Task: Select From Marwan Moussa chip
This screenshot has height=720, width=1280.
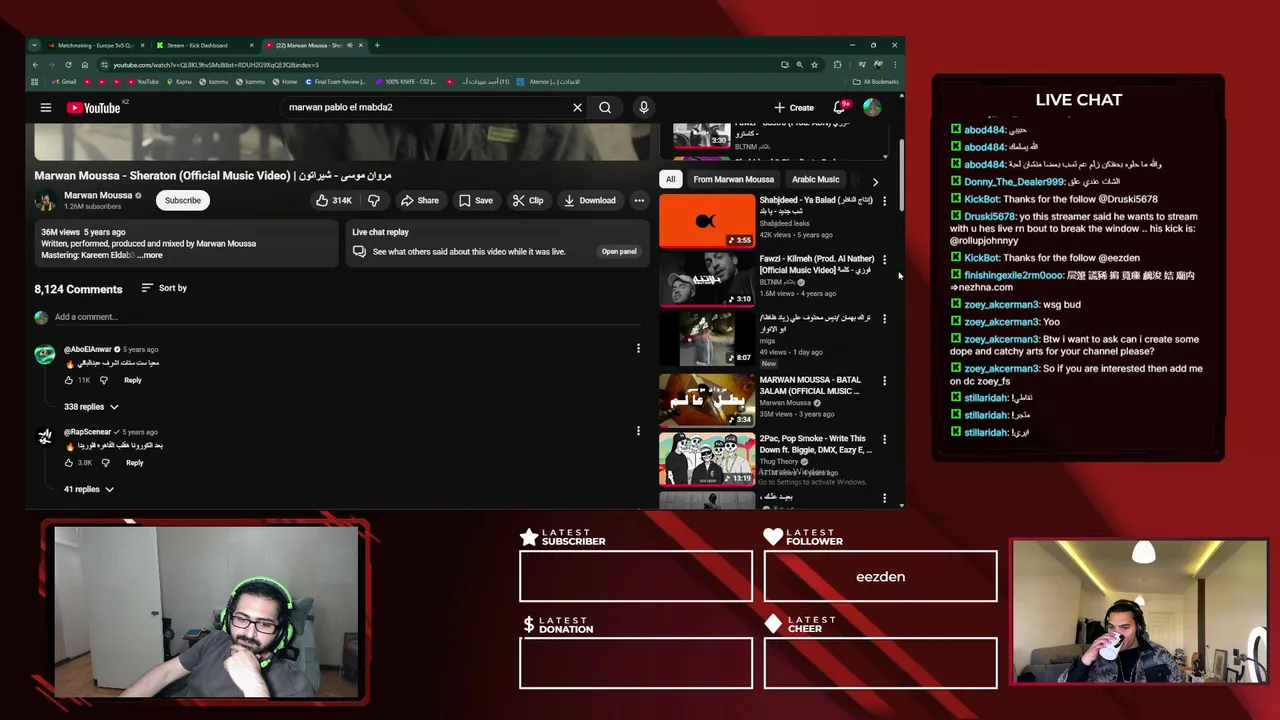Action: (x=734, y=179)
